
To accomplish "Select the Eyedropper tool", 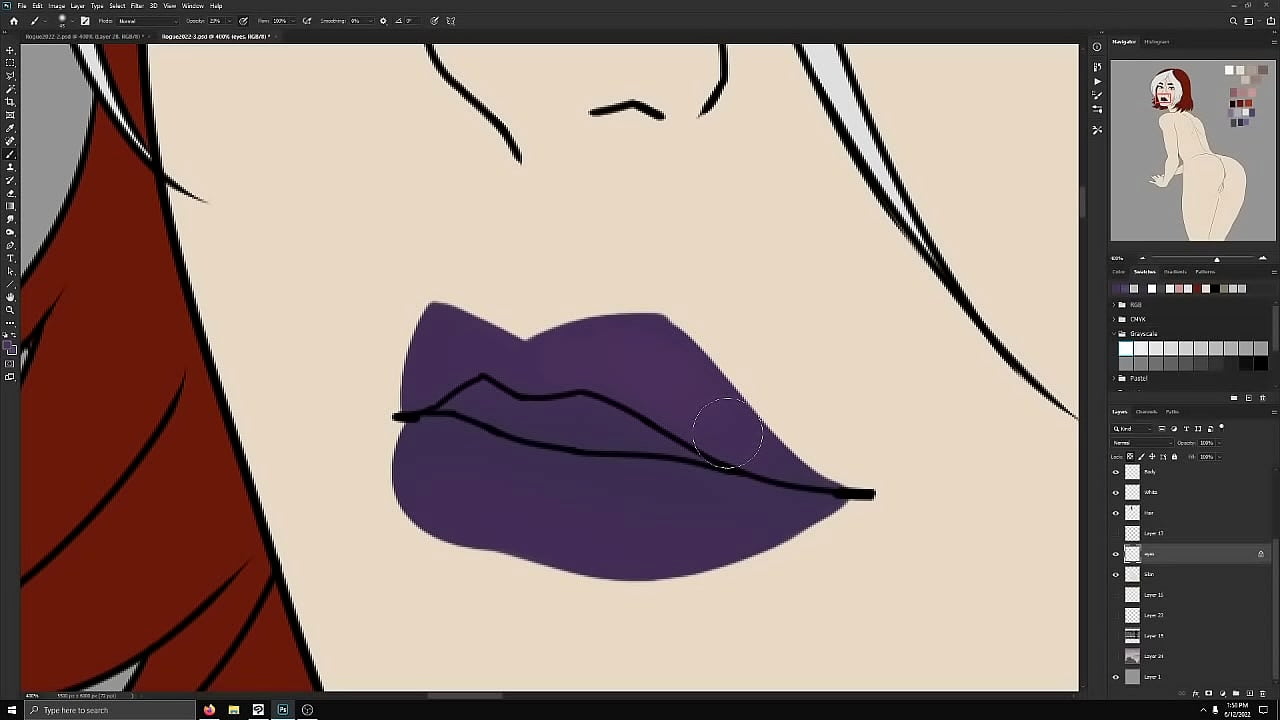I will (10, 127).
